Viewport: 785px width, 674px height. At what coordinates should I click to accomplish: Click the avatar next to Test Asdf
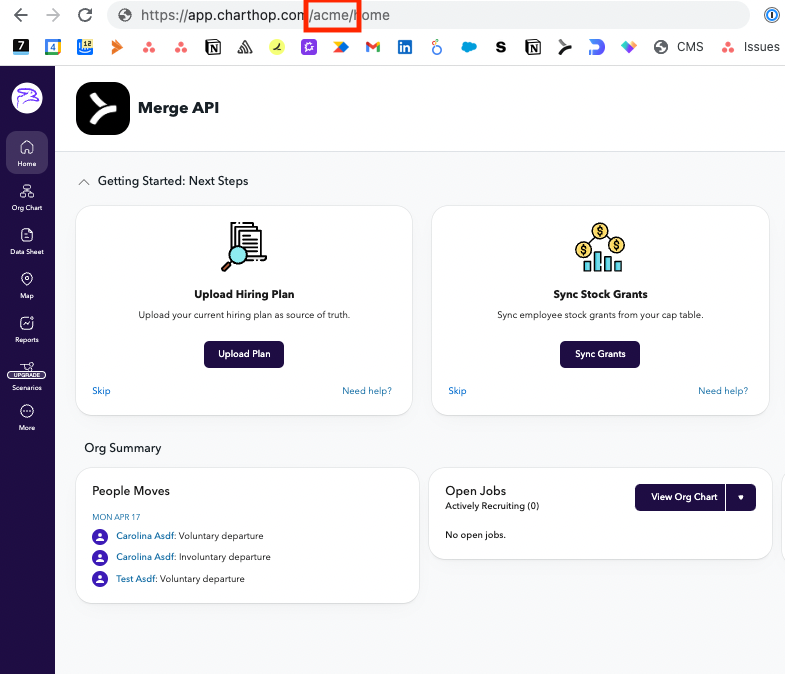click(100, 579)
